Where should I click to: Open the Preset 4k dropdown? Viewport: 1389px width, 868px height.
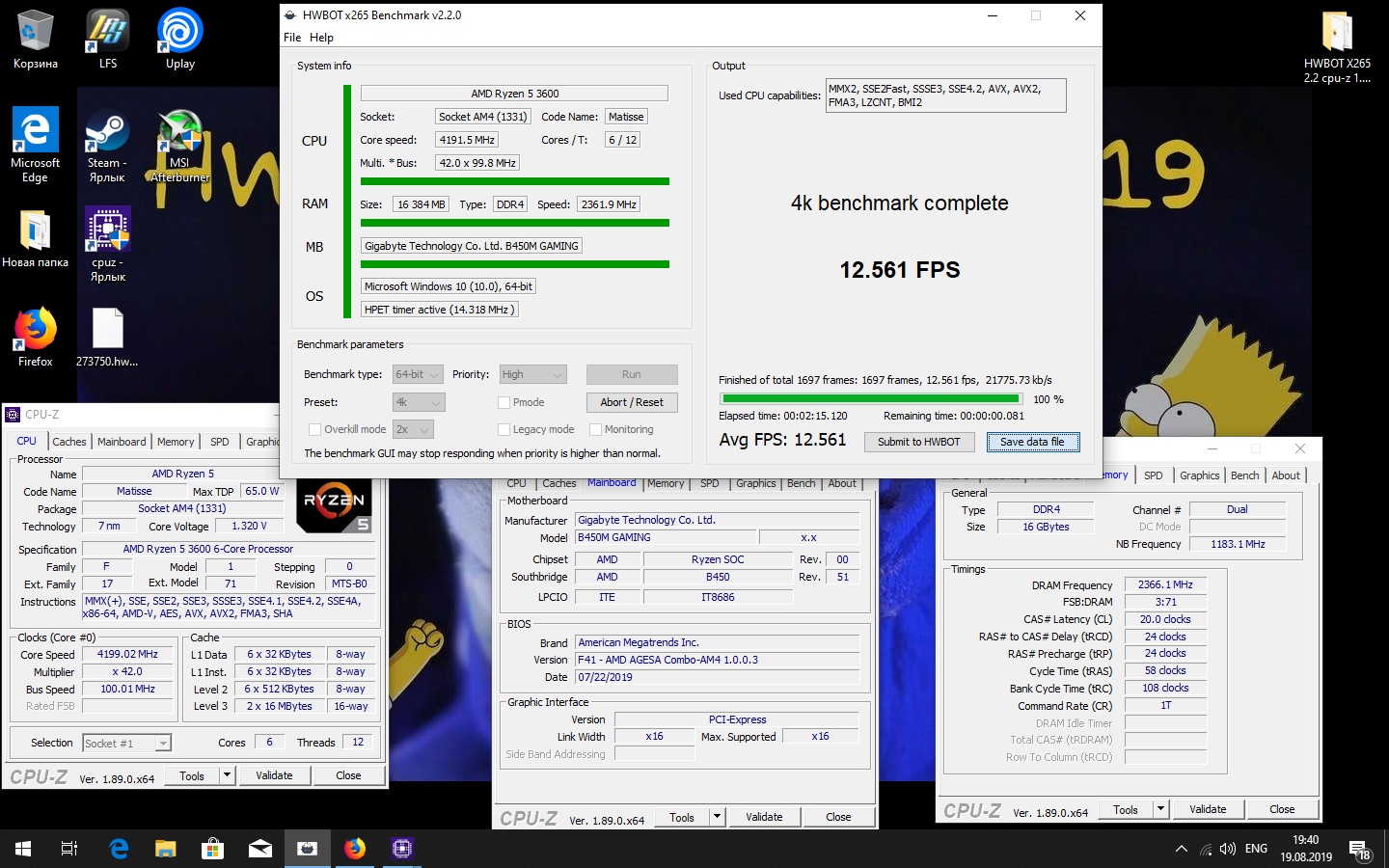[419, 402]
